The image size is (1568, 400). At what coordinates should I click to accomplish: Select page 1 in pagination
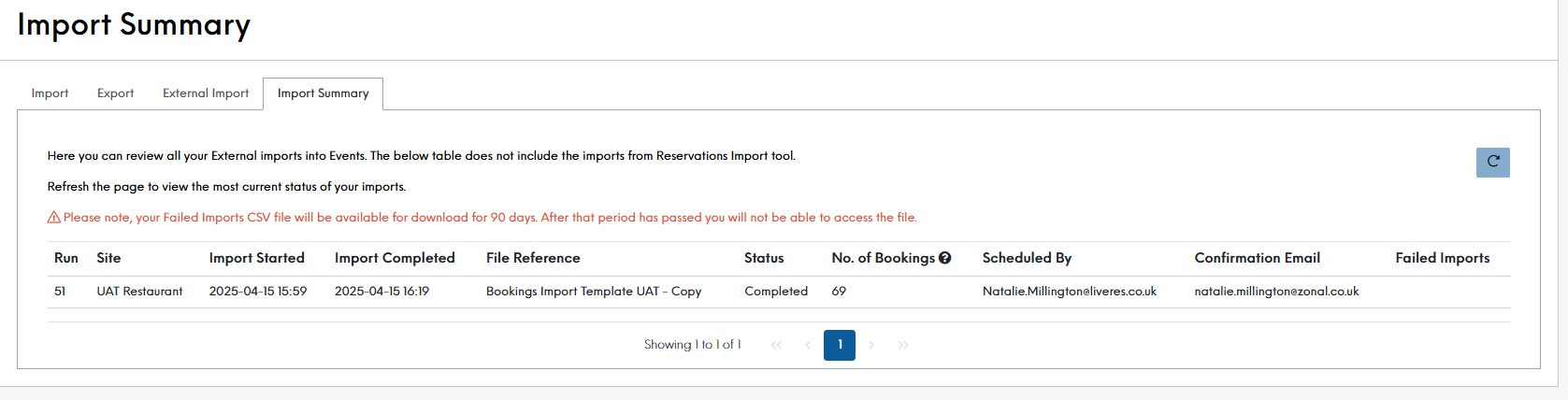pos(840,345)
